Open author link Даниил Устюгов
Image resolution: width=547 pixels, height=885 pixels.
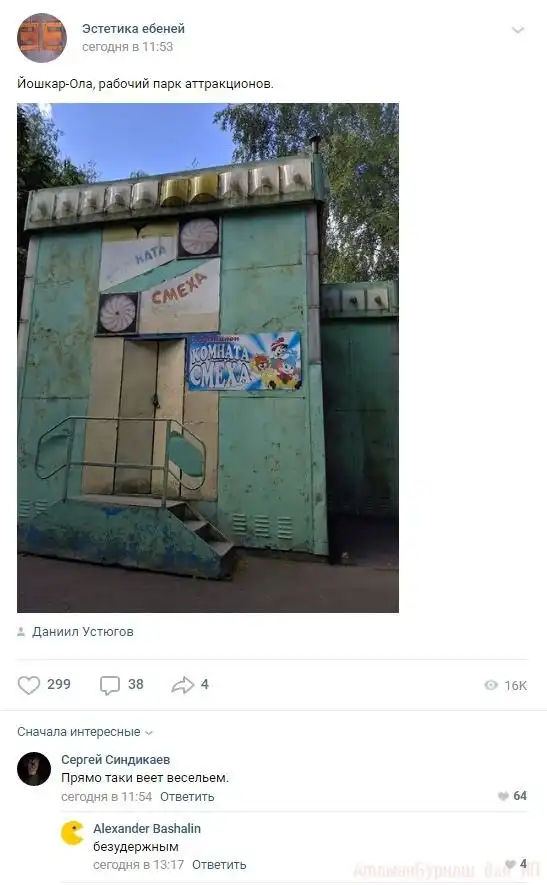[x=83, y=632]
